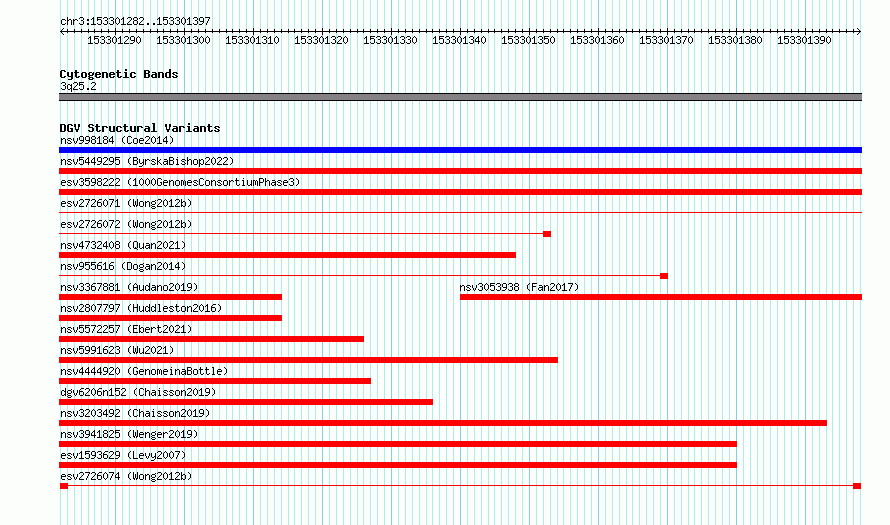Click the red nsv3203492 variant bar
Screen dimensions: 890x525
pos(443,423)
